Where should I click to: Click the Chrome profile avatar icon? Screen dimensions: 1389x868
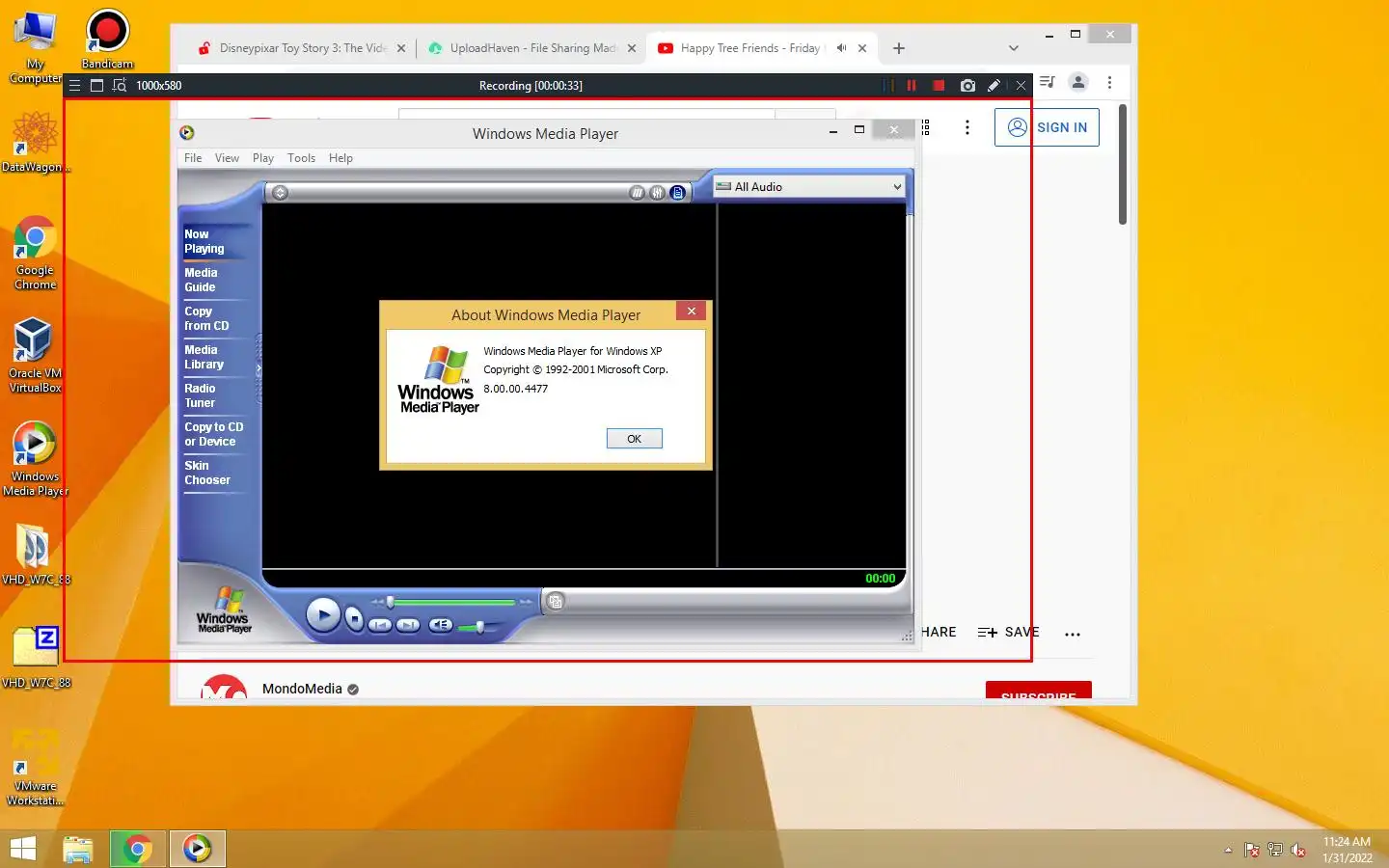(1078, 82)
